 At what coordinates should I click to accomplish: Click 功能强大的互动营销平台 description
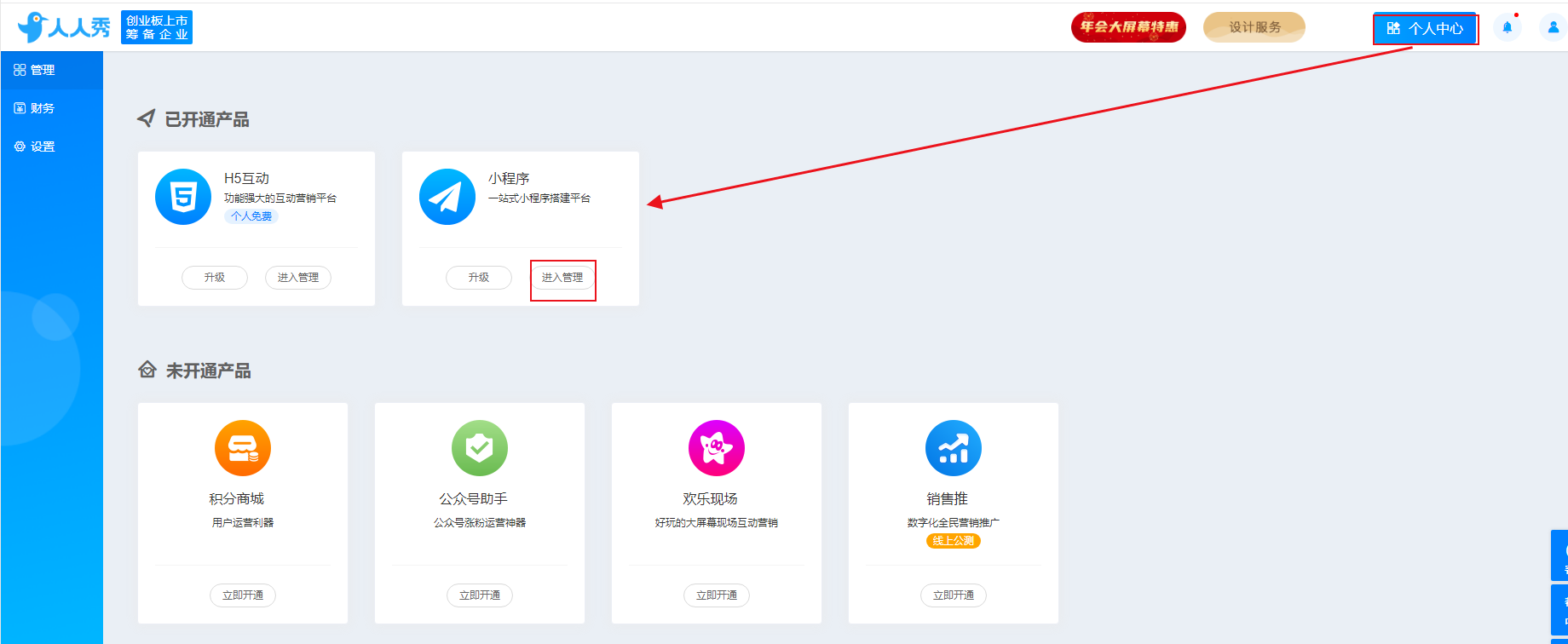click(x=280, y=198)
